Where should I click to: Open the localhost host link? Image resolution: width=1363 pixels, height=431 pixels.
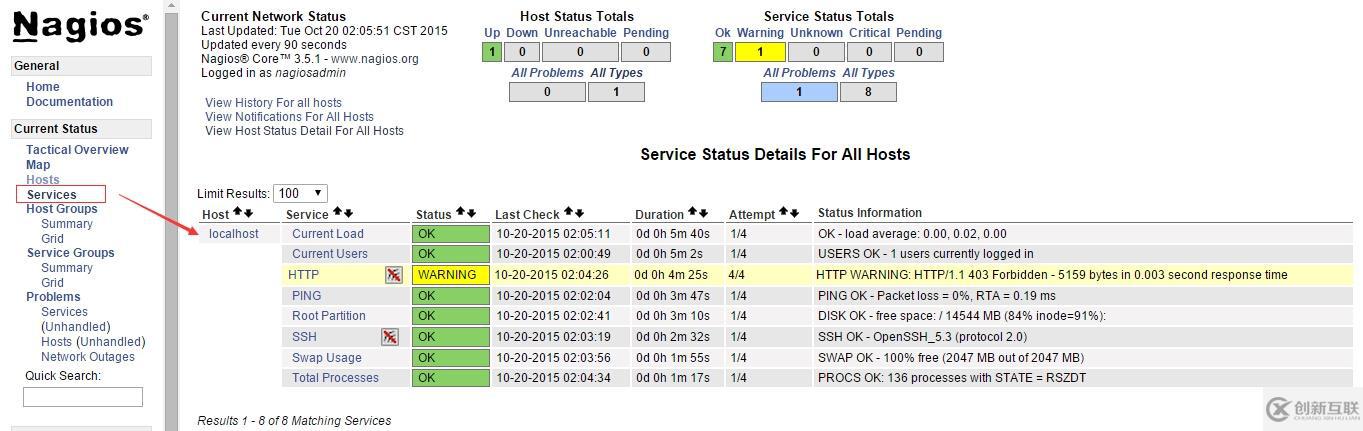point(234,234)
